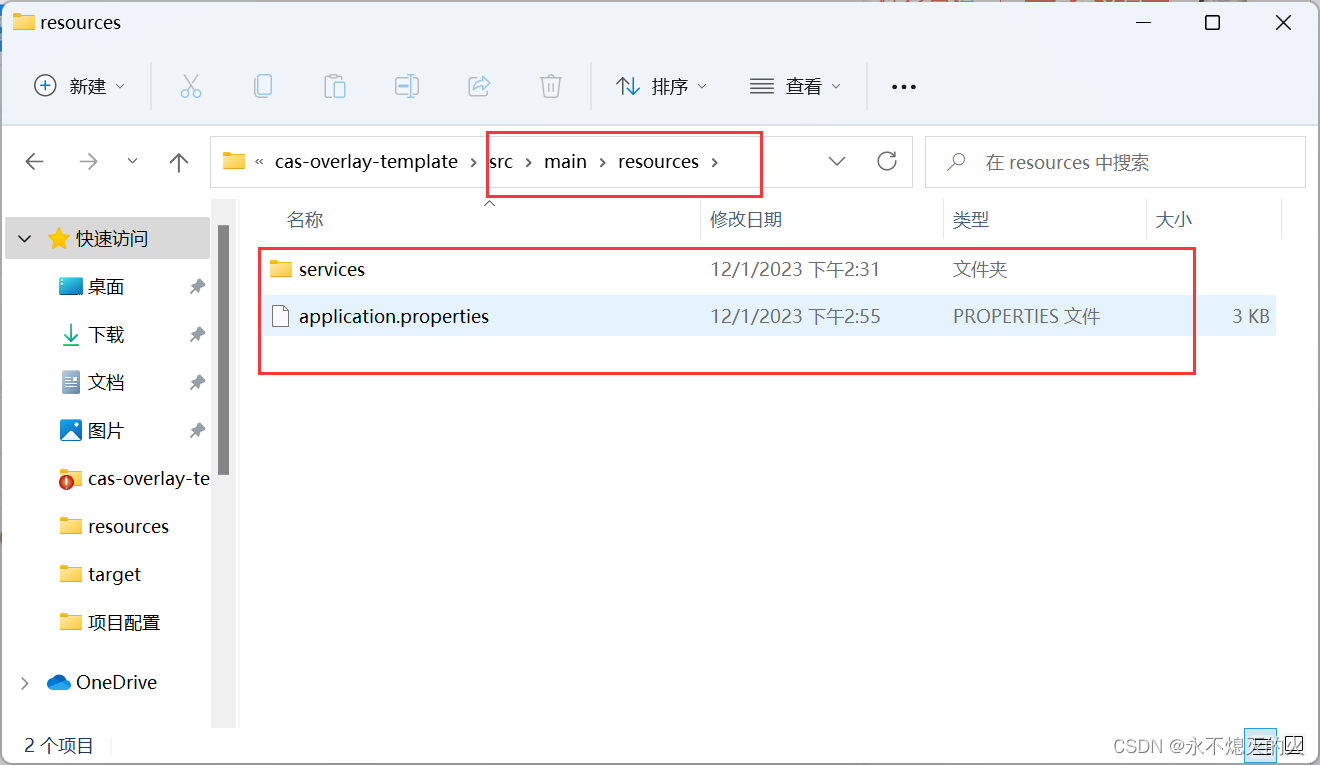Click the Share icon in toolbar
The width and height of the screenshot is (1320, 765).
pos(479,86)
